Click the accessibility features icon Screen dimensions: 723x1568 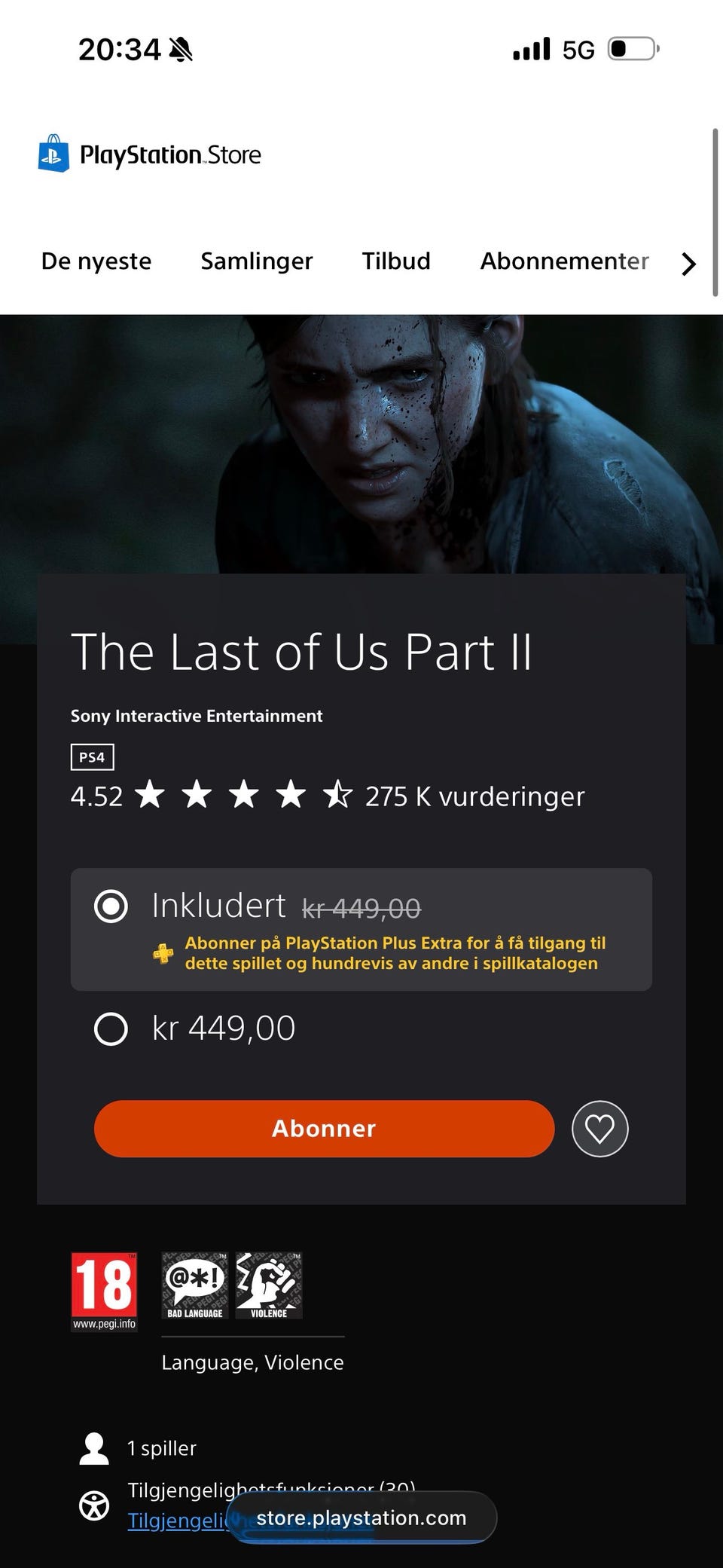point(94,1505)
